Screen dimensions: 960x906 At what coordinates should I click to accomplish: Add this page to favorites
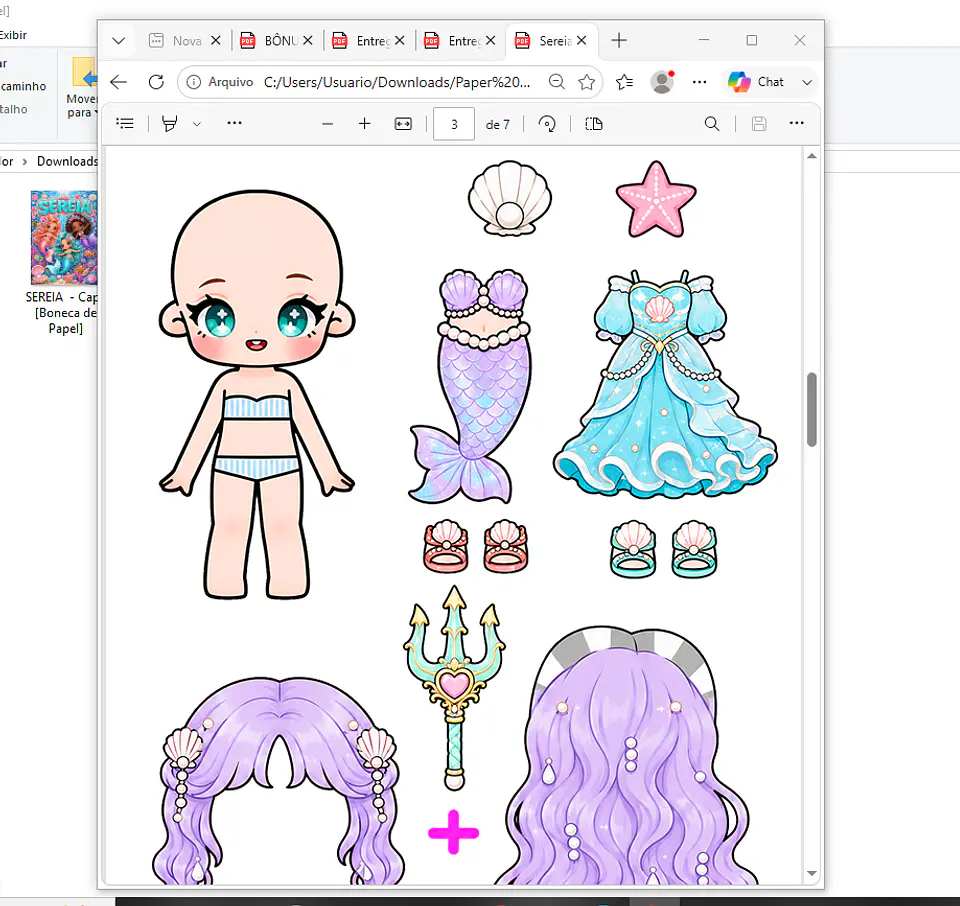pyautogui.click(x=587, y=82)
